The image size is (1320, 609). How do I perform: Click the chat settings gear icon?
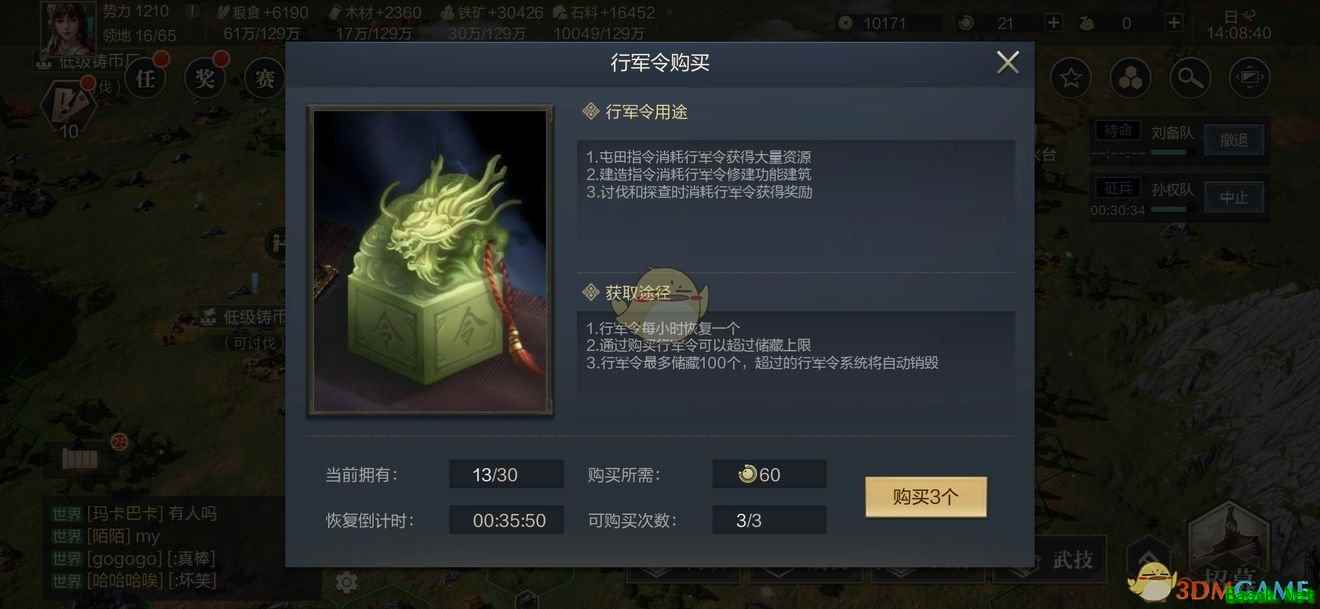346,582
